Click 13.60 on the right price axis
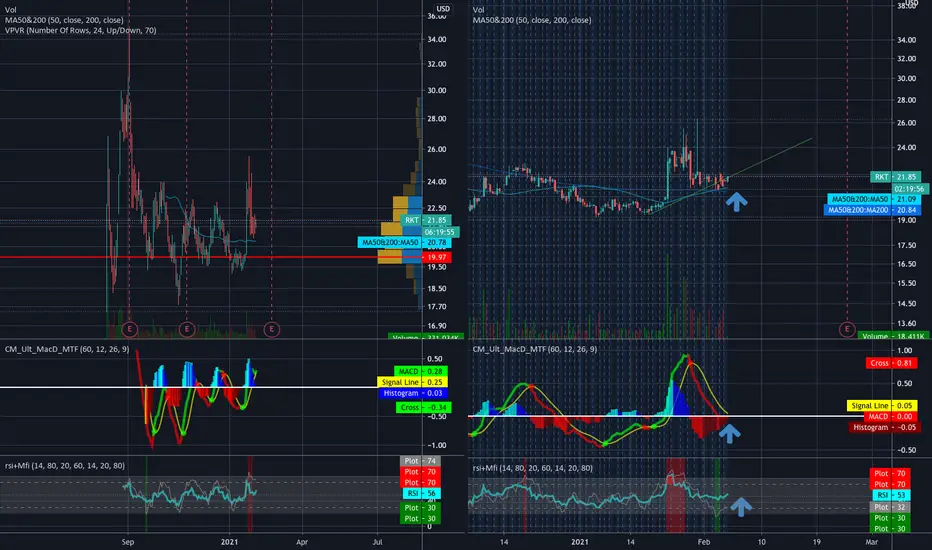 [906, 323]
